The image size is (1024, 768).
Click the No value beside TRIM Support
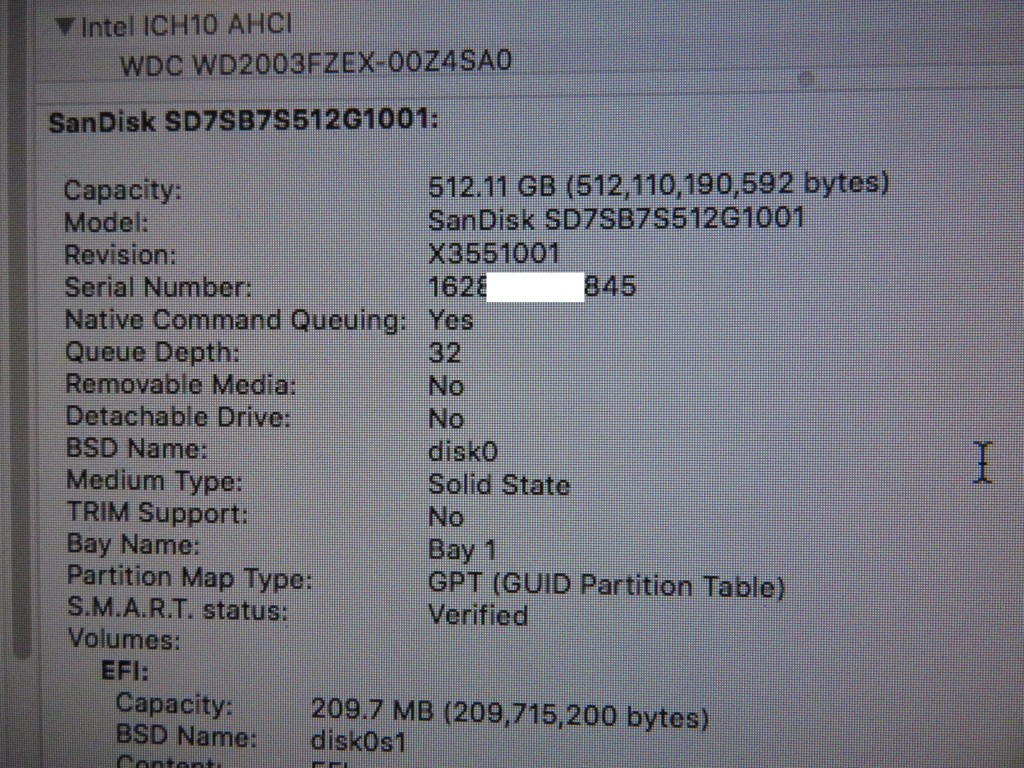tap(446, 517)
